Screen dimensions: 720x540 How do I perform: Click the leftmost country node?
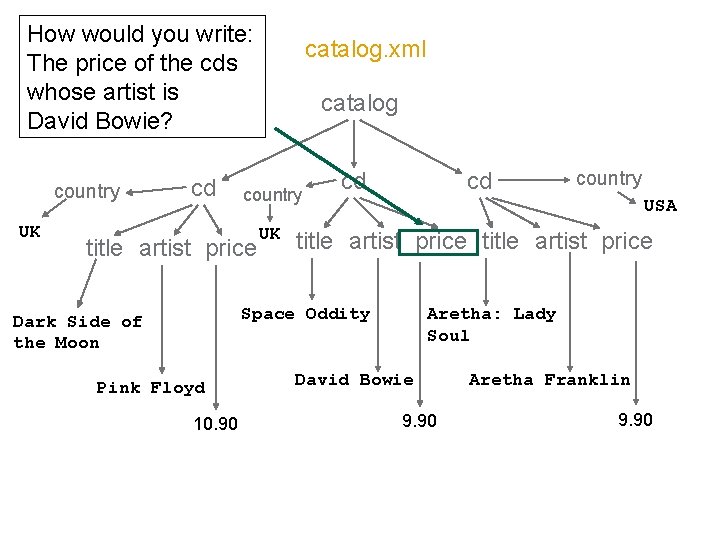pos(87,191)
